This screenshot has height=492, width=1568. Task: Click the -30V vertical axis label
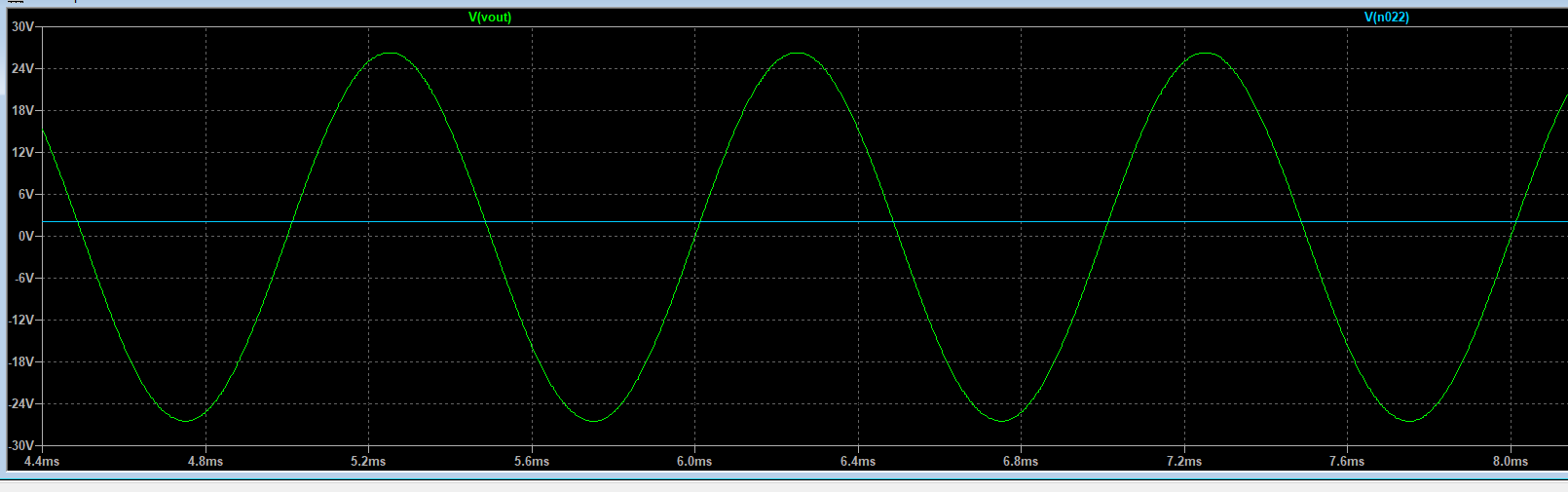(21, 445)
